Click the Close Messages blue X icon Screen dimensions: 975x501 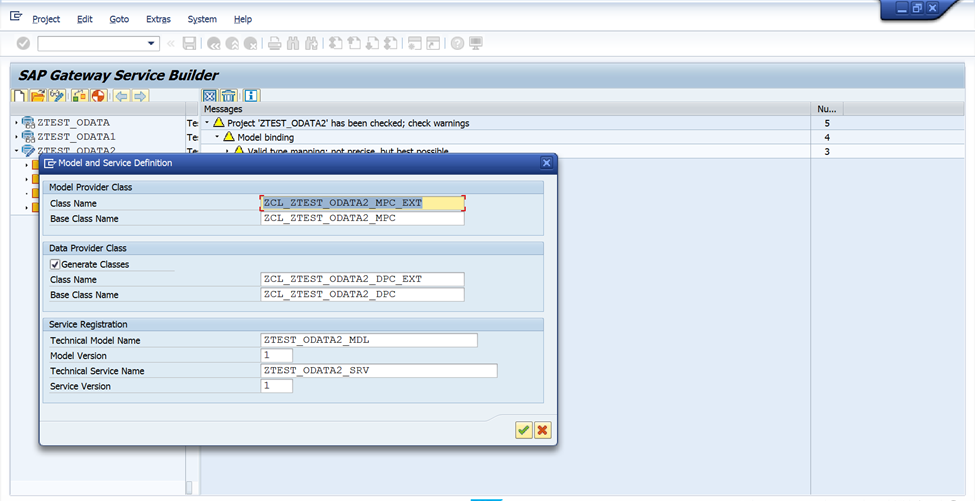pyautogui.click(x=210, y=96)
